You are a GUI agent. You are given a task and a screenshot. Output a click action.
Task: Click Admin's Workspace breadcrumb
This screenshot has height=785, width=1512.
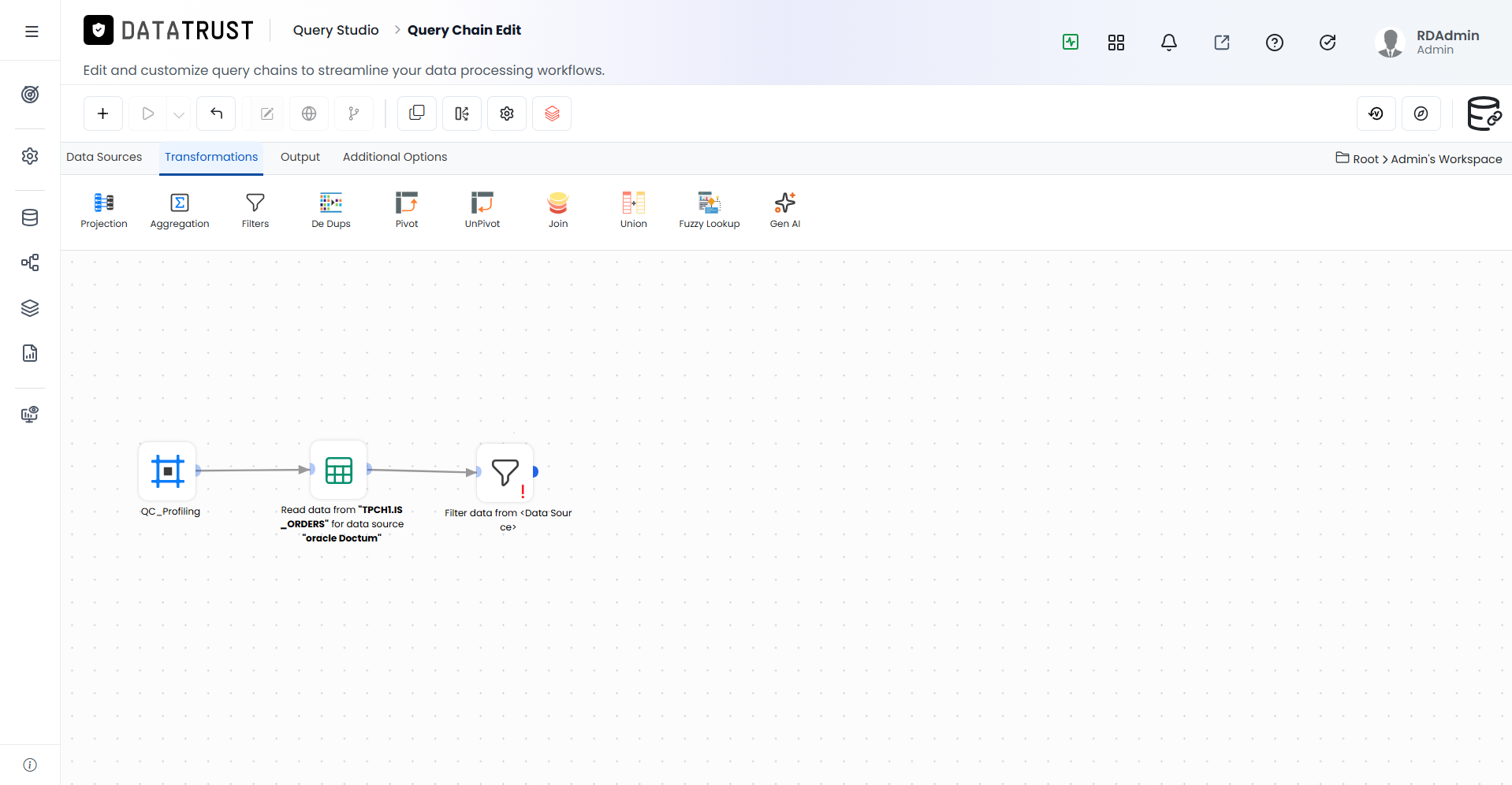pyautogui.click(x=1447, y=159)
